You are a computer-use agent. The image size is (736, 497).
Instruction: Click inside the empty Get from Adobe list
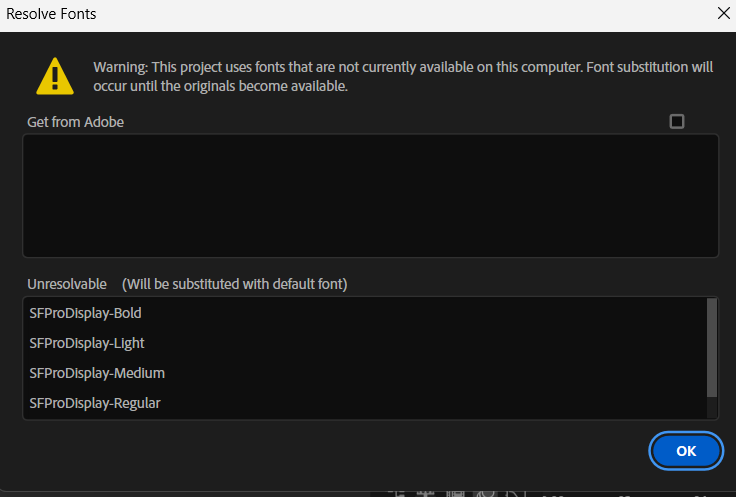click(x=370, y=195)
